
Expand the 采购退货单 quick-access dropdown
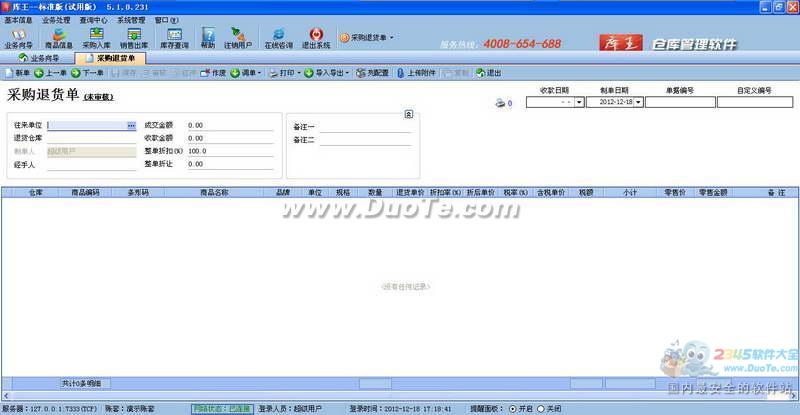(x=391, y=38)
